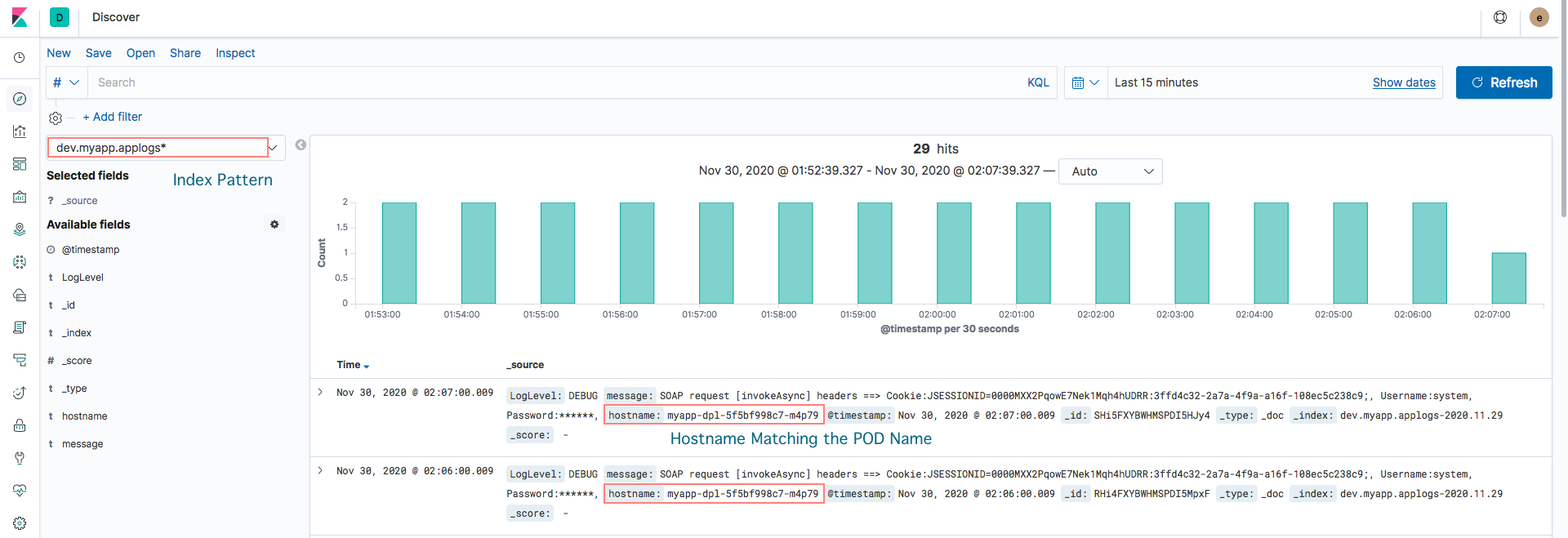
Task: Open the Inspect menu
Action: coord(235,53)
